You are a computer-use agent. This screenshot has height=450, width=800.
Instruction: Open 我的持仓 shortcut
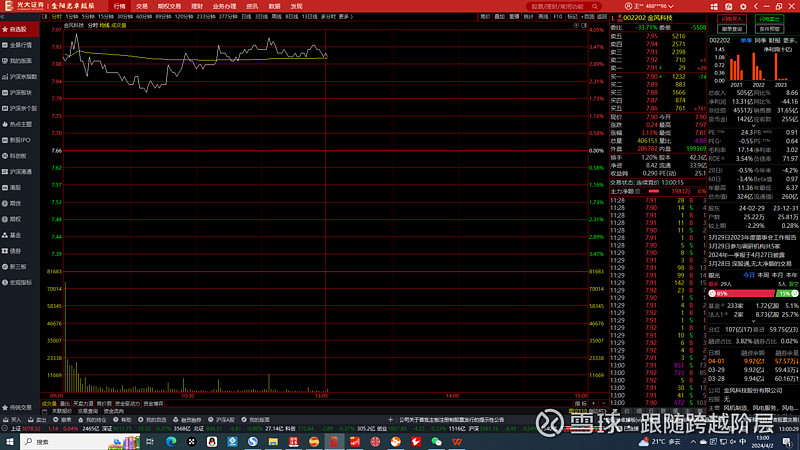click(x=92, y=420)
